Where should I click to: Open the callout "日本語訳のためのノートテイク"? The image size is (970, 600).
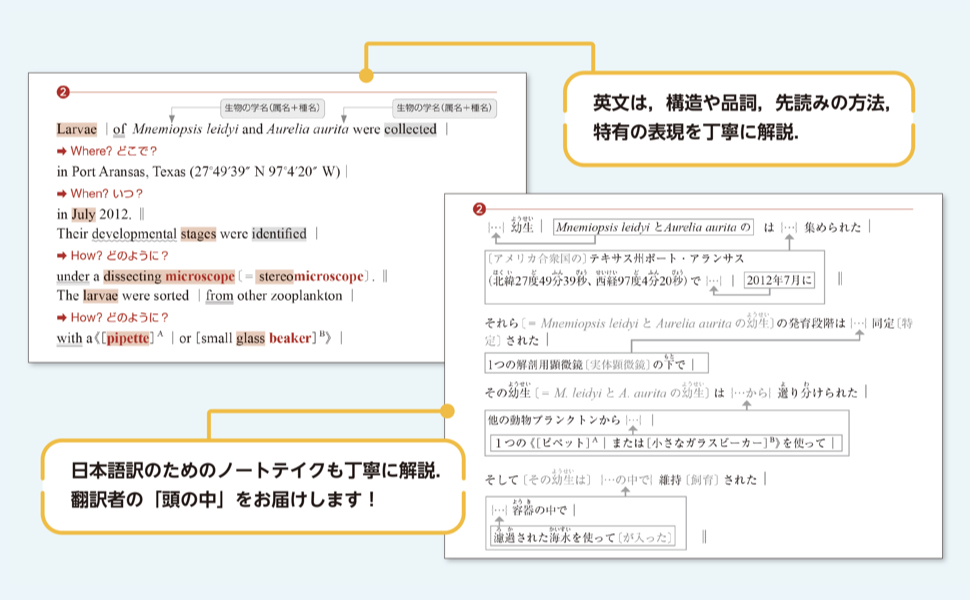(254, 484)
